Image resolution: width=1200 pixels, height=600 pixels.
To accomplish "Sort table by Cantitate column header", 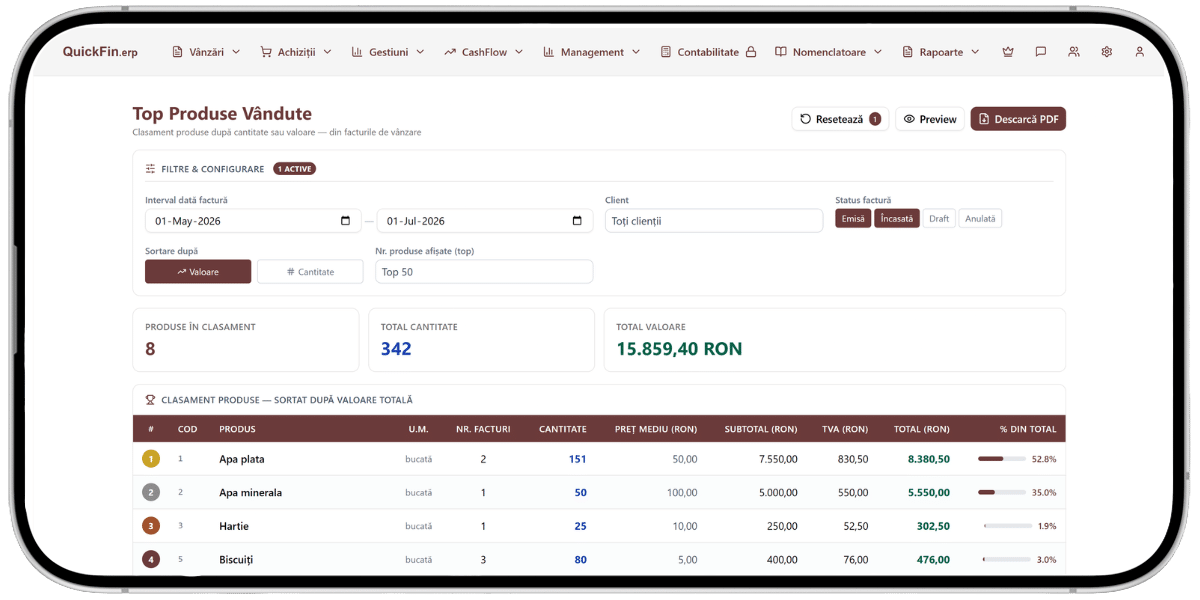I will point(562,429).
